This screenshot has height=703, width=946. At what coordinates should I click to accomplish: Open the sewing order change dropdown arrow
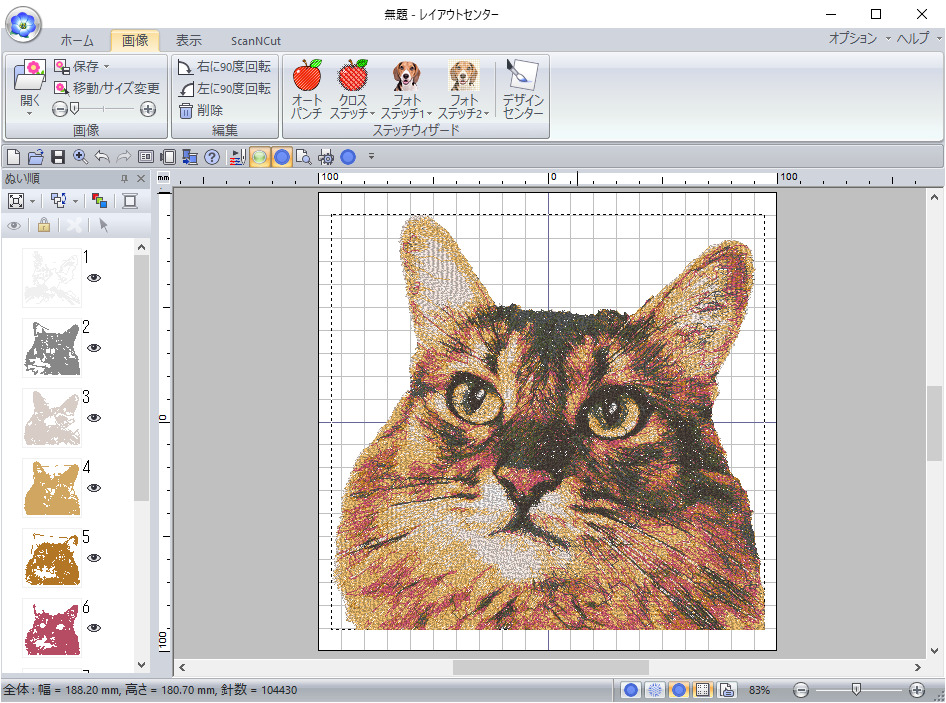75,202
